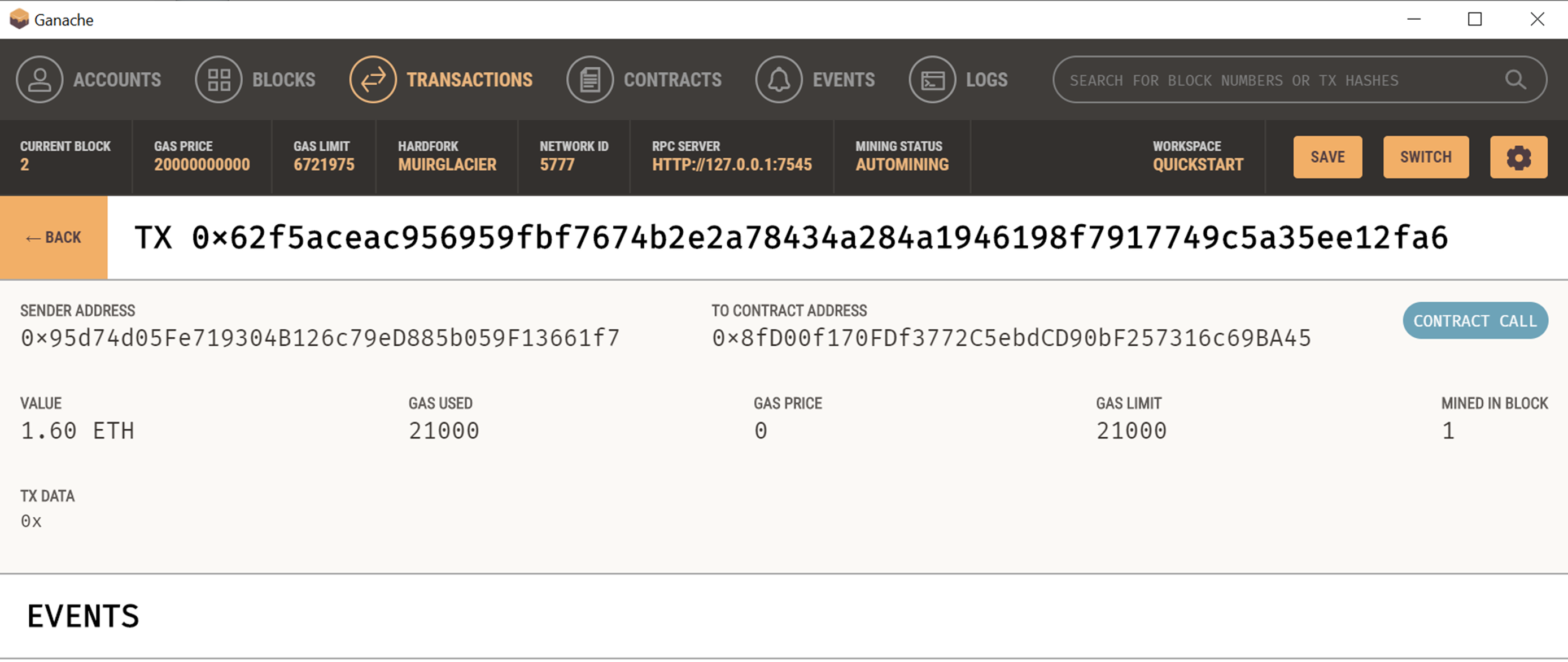Open workspace settings with the gear icon
The width and height of the screenshot is (1568, 662).
click(1519, 156)
